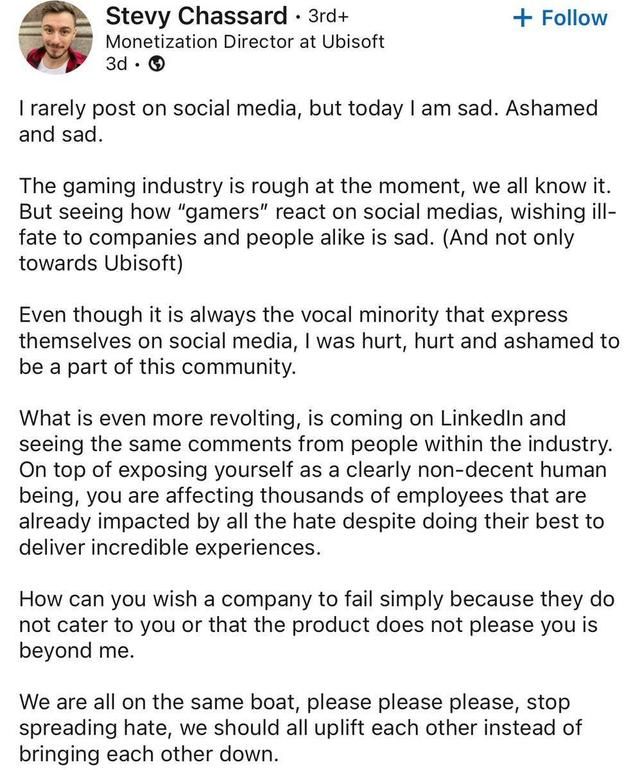Click the paragraph starting "How can you wish"
Image resolution: width=640 pixels, height=770 pixels.
318,625
